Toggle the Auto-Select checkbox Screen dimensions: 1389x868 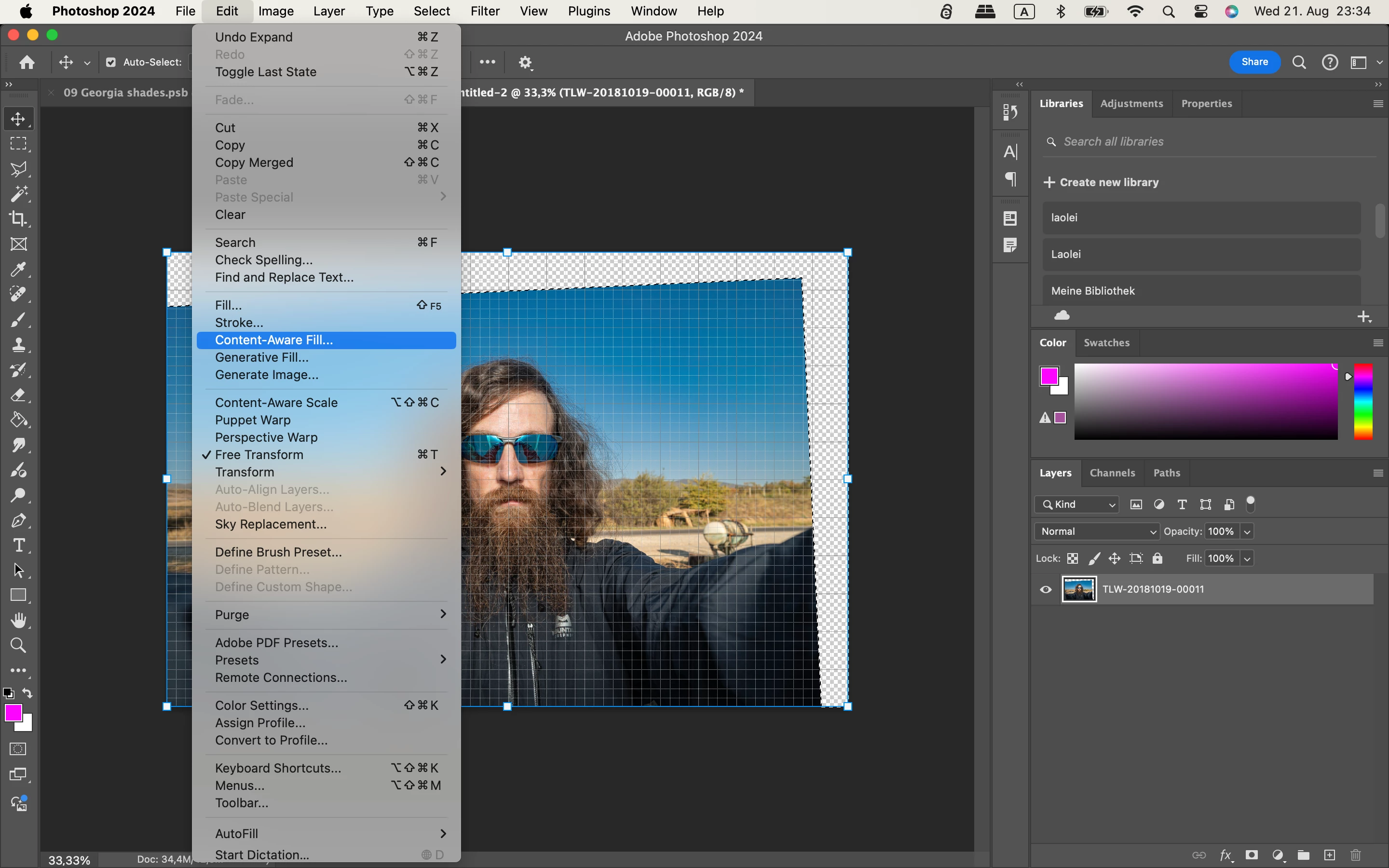pos(111,62)
